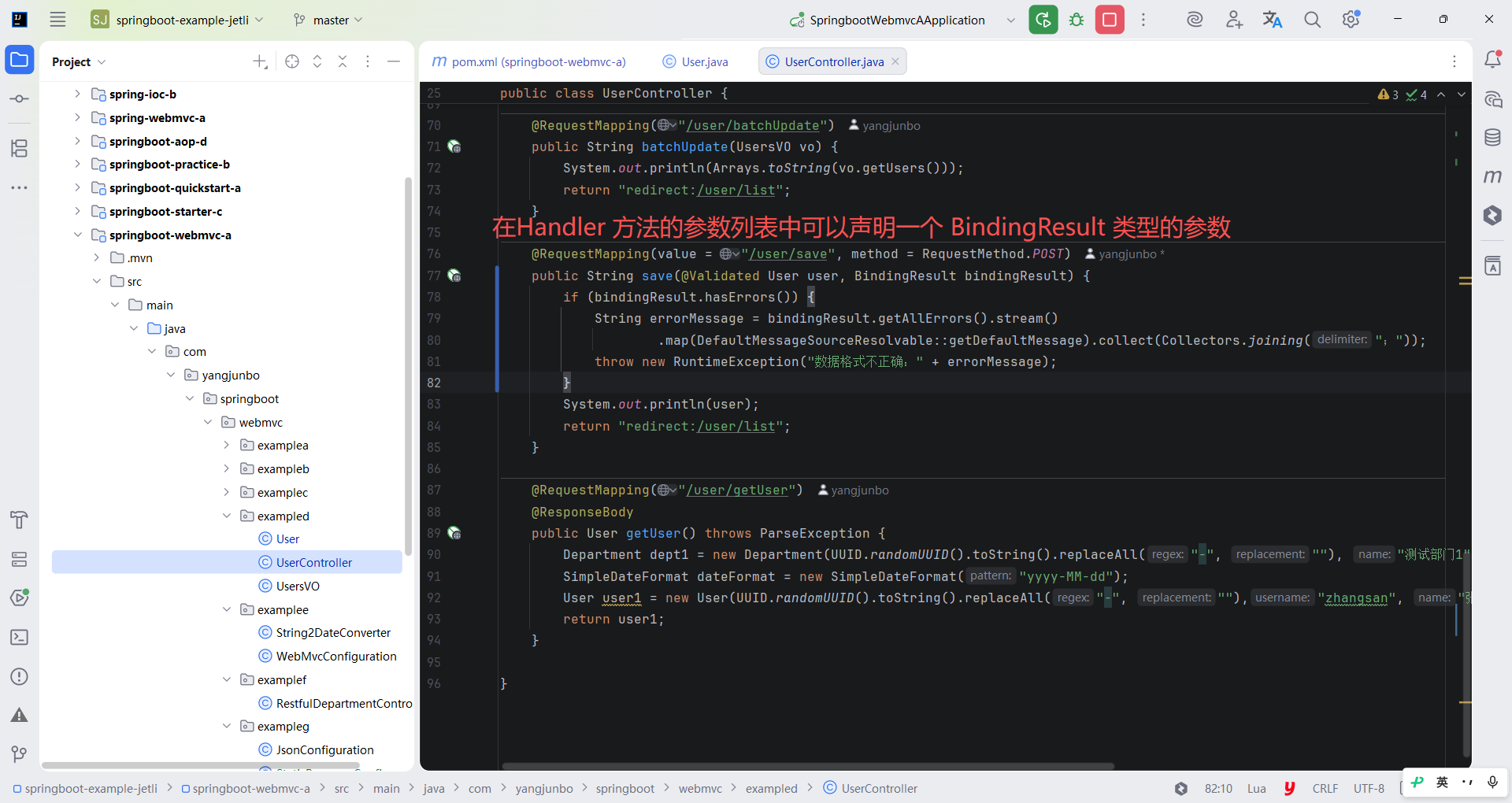Screen dimensions: 1512x803
Task: Open the master branch dropdown
Action: click(x=328, y=20)
